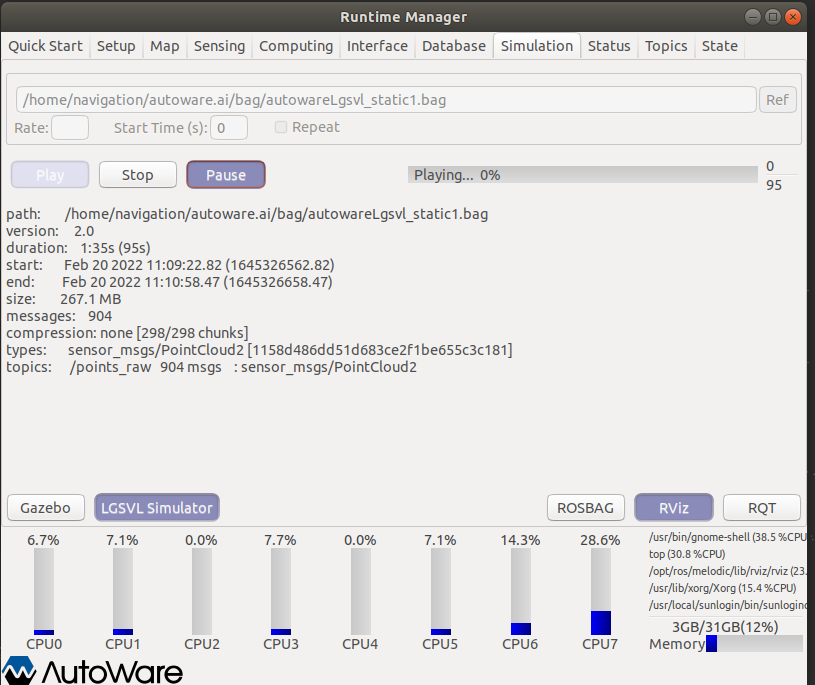Viewport: 815px width, 685px height.
Task: Open the ROSBAG tool
Action: [586, 508]
